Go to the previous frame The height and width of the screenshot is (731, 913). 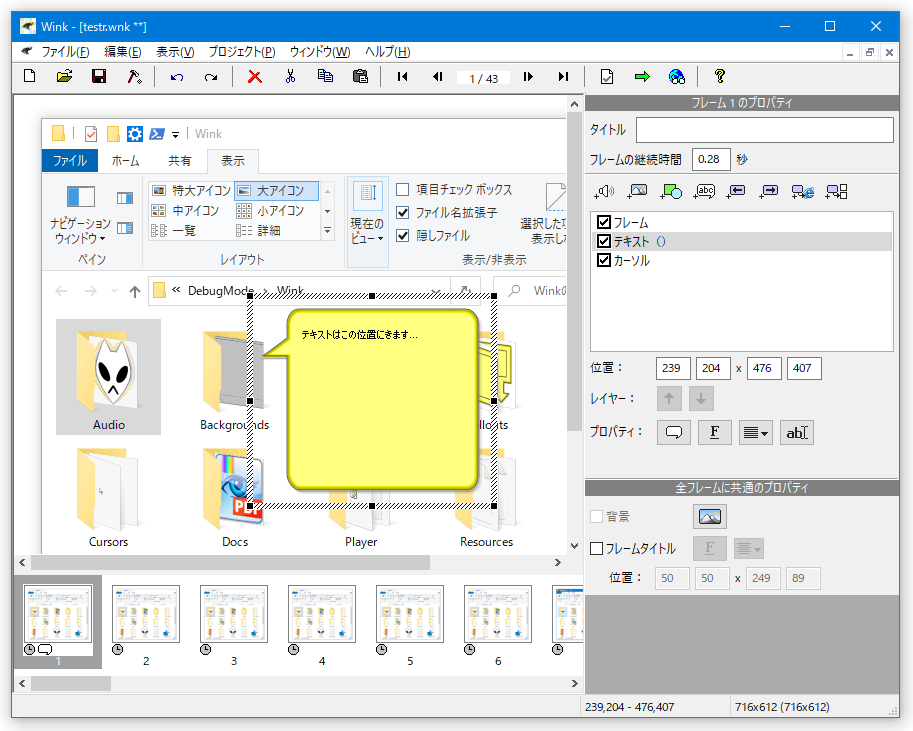pyautogui.click(x=437, y=76)
